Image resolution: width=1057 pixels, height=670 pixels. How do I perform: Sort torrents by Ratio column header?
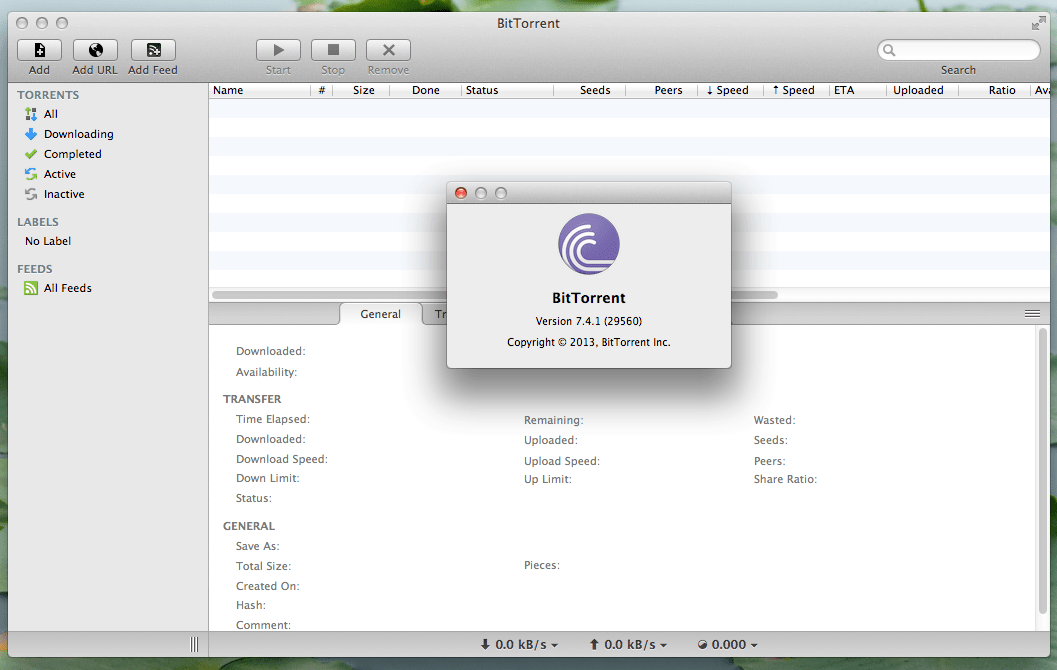(x=994, y=90)
